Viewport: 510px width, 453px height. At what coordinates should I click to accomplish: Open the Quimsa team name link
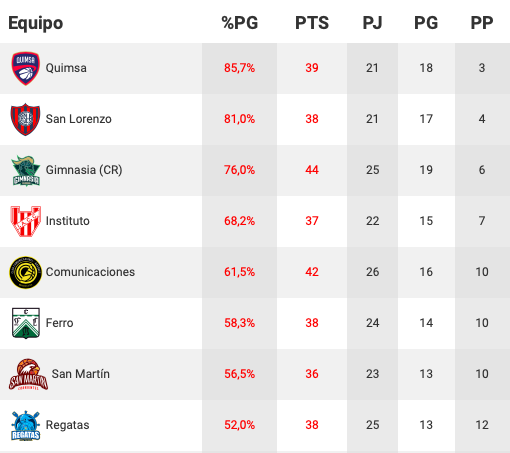(66, 68)
